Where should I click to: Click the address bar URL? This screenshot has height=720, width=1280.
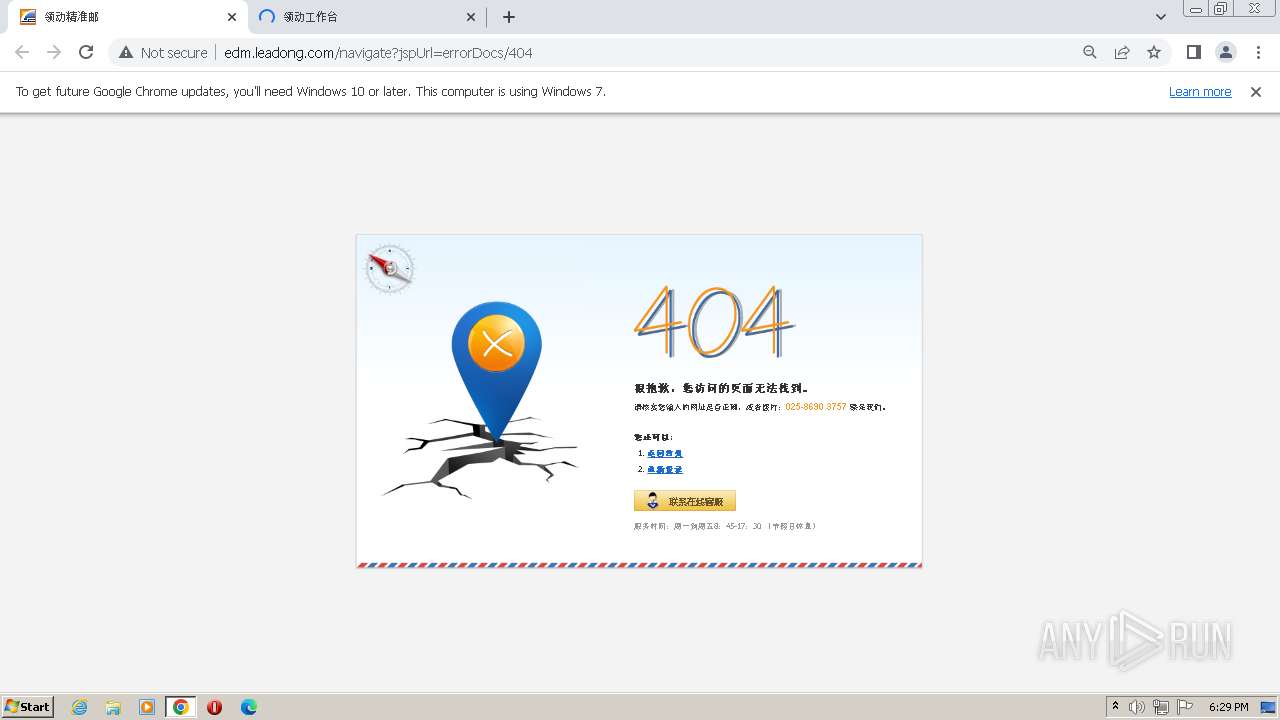(x=378, y=52)
